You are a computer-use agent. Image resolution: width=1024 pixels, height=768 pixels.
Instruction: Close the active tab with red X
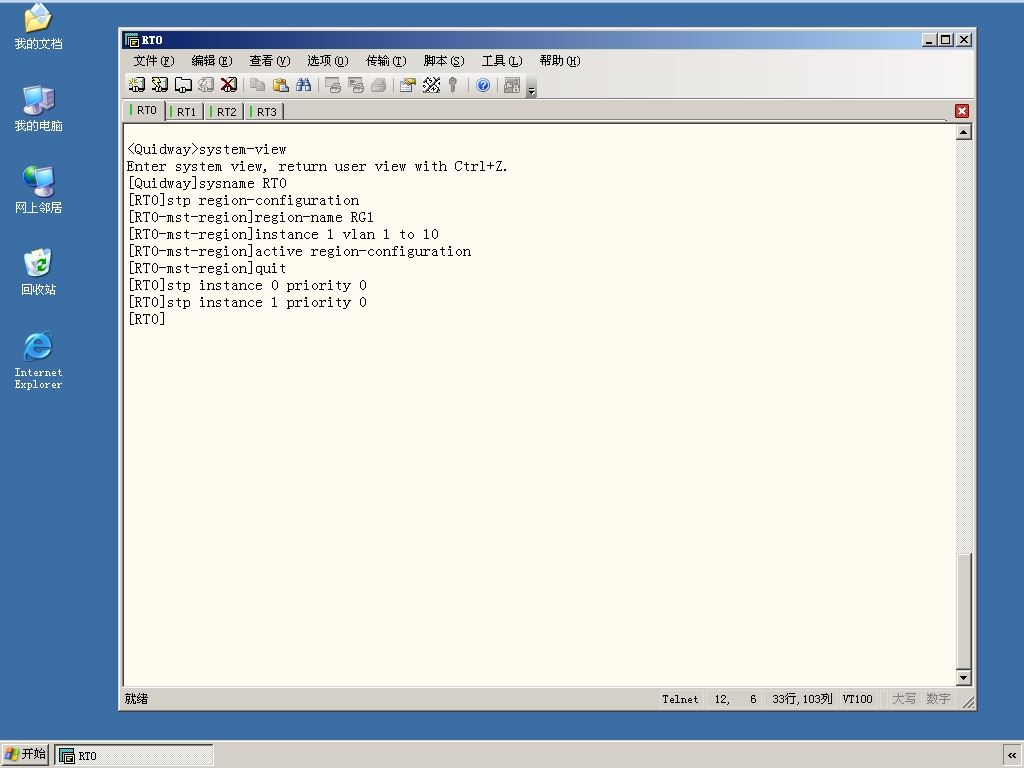[961, 111]
